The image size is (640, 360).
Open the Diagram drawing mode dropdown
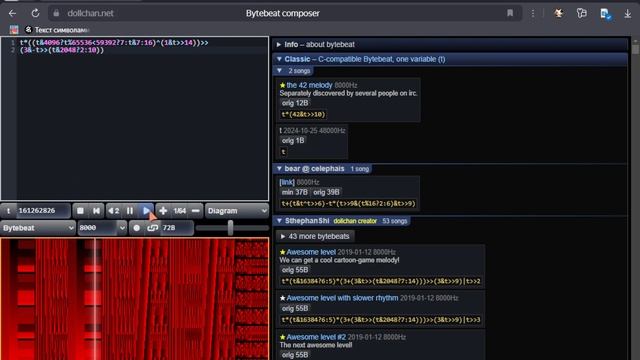[x=237, y=211]
